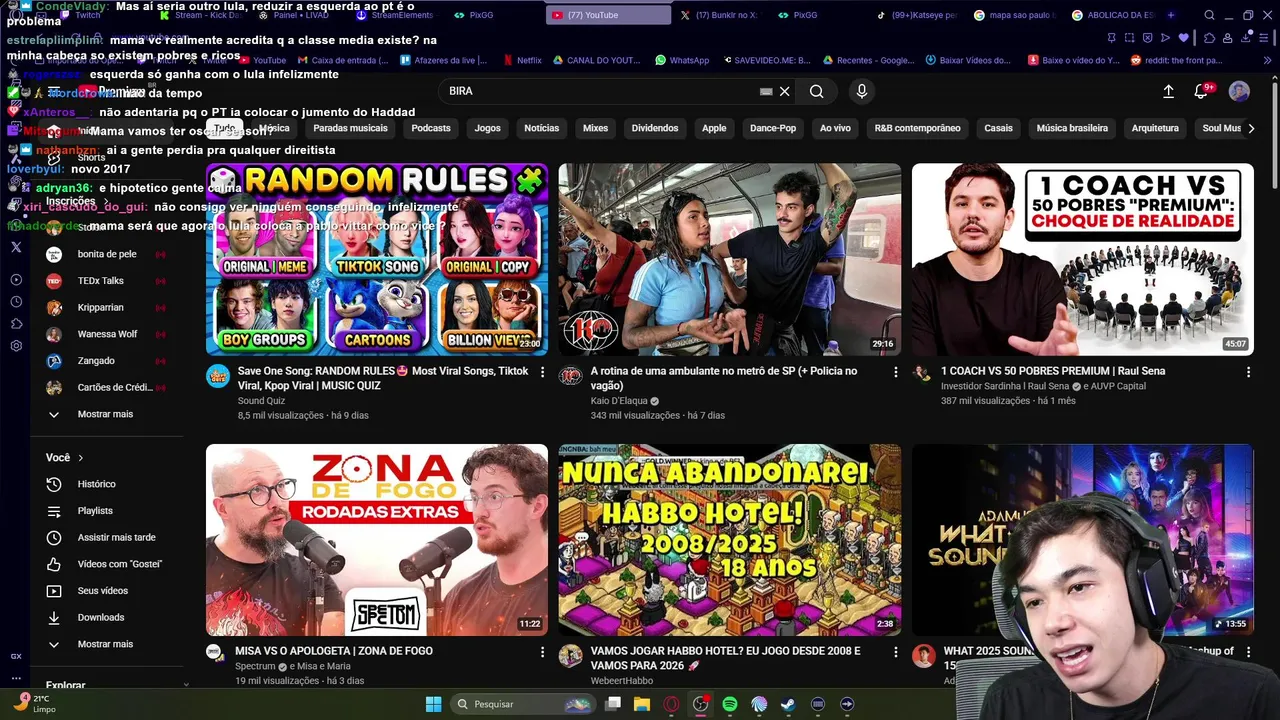This screenshot has width=1280, height=720.
Task: Open the account avatar menu
Action: 1239,91
